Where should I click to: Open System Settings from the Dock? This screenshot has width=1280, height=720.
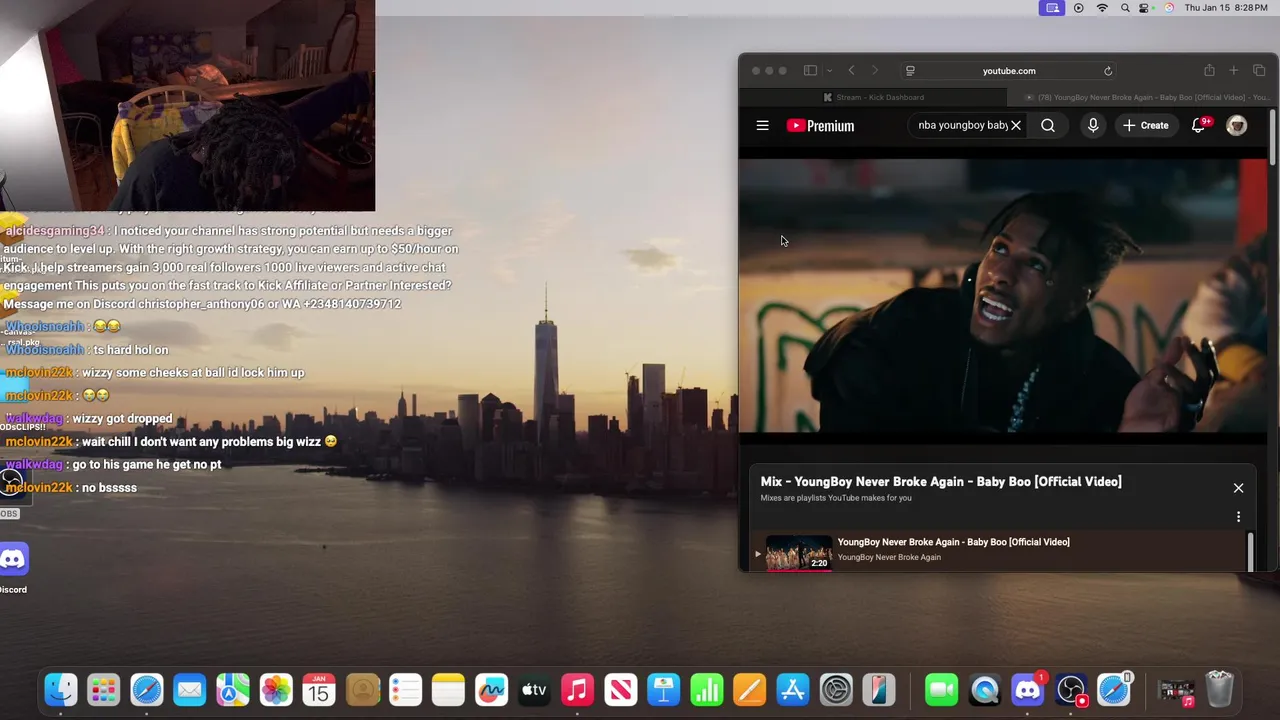pyautogui.click(x=835, y=690)
